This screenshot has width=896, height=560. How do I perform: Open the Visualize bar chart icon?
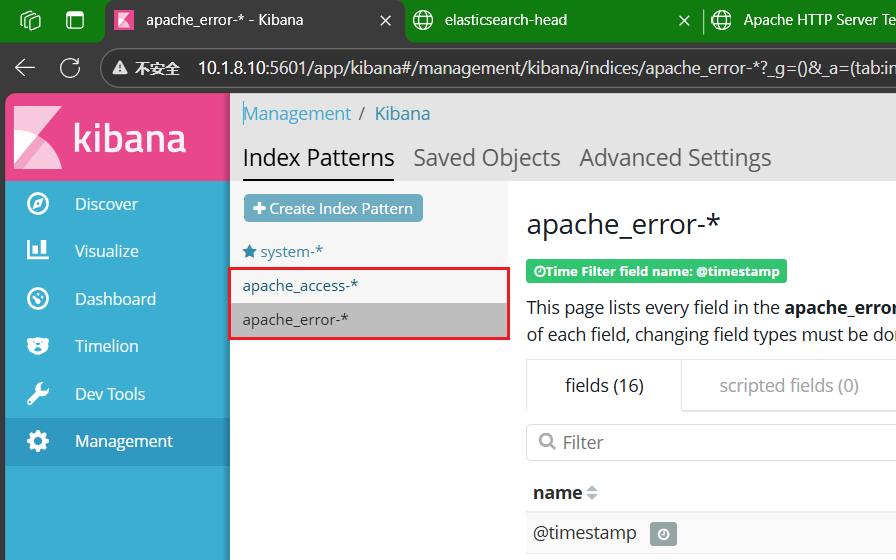[38, 250]
